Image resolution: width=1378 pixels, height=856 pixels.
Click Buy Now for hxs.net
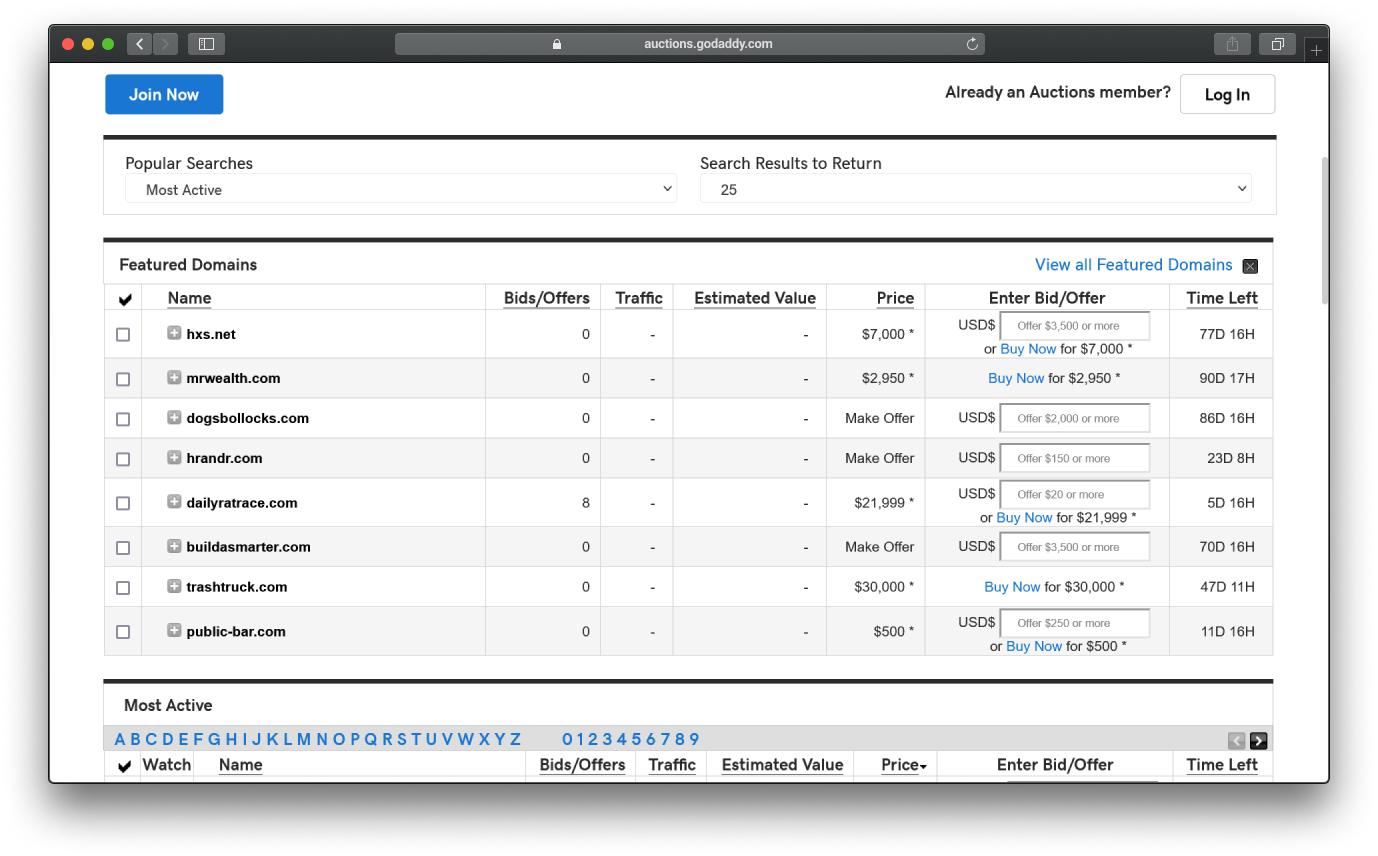pyautogui.click(x=1028, y=349)
